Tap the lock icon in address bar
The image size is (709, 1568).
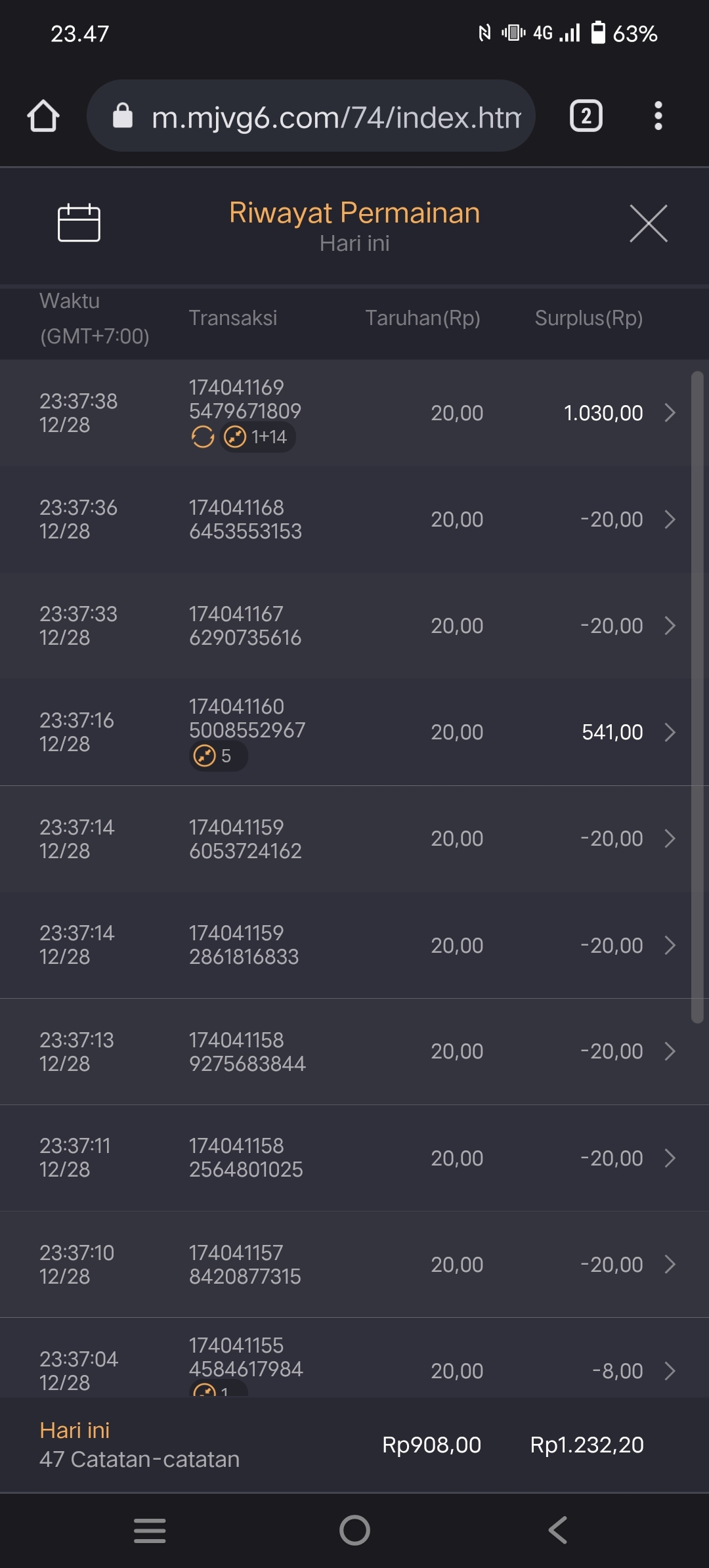[x=123, y=116]
